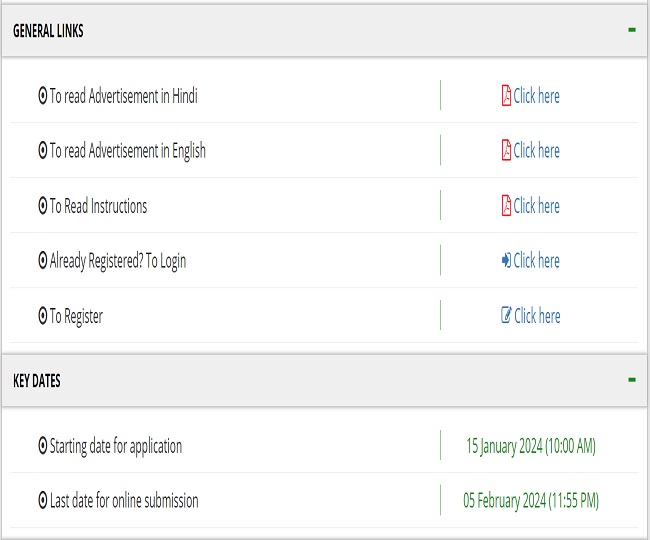The width and height of the screenshot is (650, 540).
Task: Open the 'Click here' link for instructions
Action: pyautogui.click(x=537, y=206)
